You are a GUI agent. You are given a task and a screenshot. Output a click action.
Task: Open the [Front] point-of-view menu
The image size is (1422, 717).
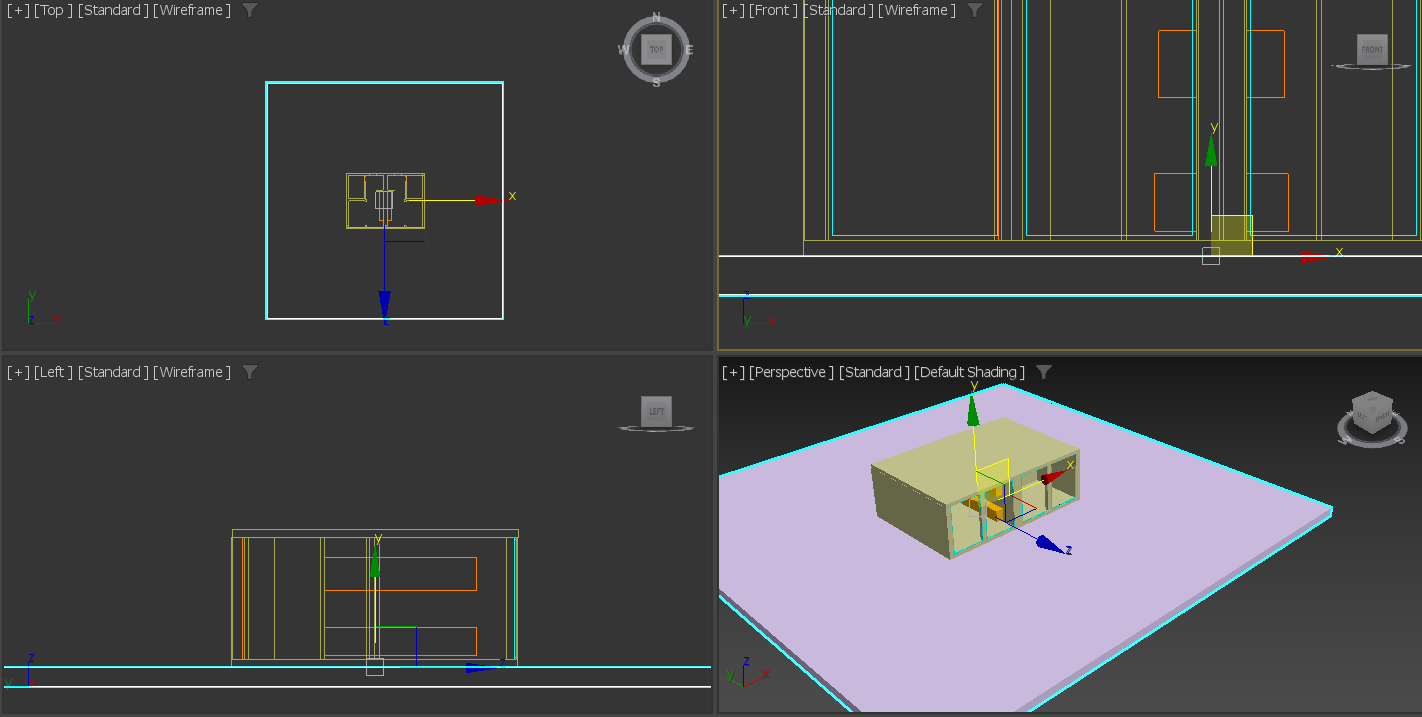point(773,10)
